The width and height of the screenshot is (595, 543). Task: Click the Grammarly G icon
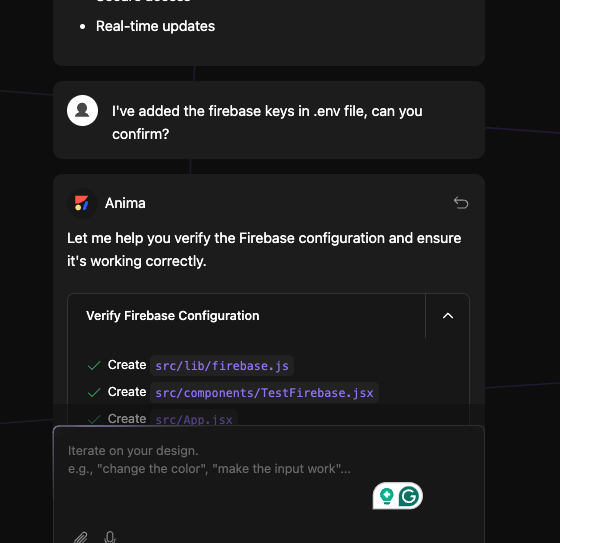point(409,496)
